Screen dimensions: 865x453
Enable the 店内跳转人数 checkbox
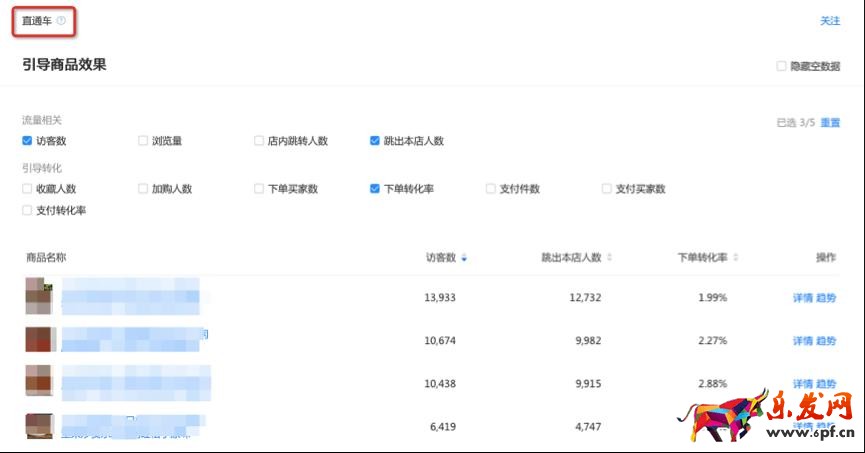pos(259,141)
